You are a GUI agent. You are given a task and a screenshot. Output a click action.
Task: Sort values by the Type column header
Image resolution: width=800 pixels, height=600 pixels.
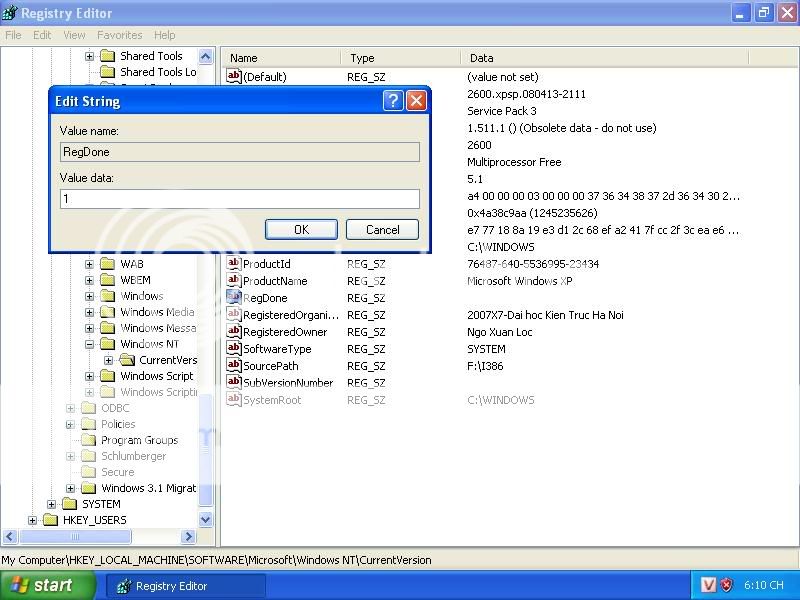point(401,58)
